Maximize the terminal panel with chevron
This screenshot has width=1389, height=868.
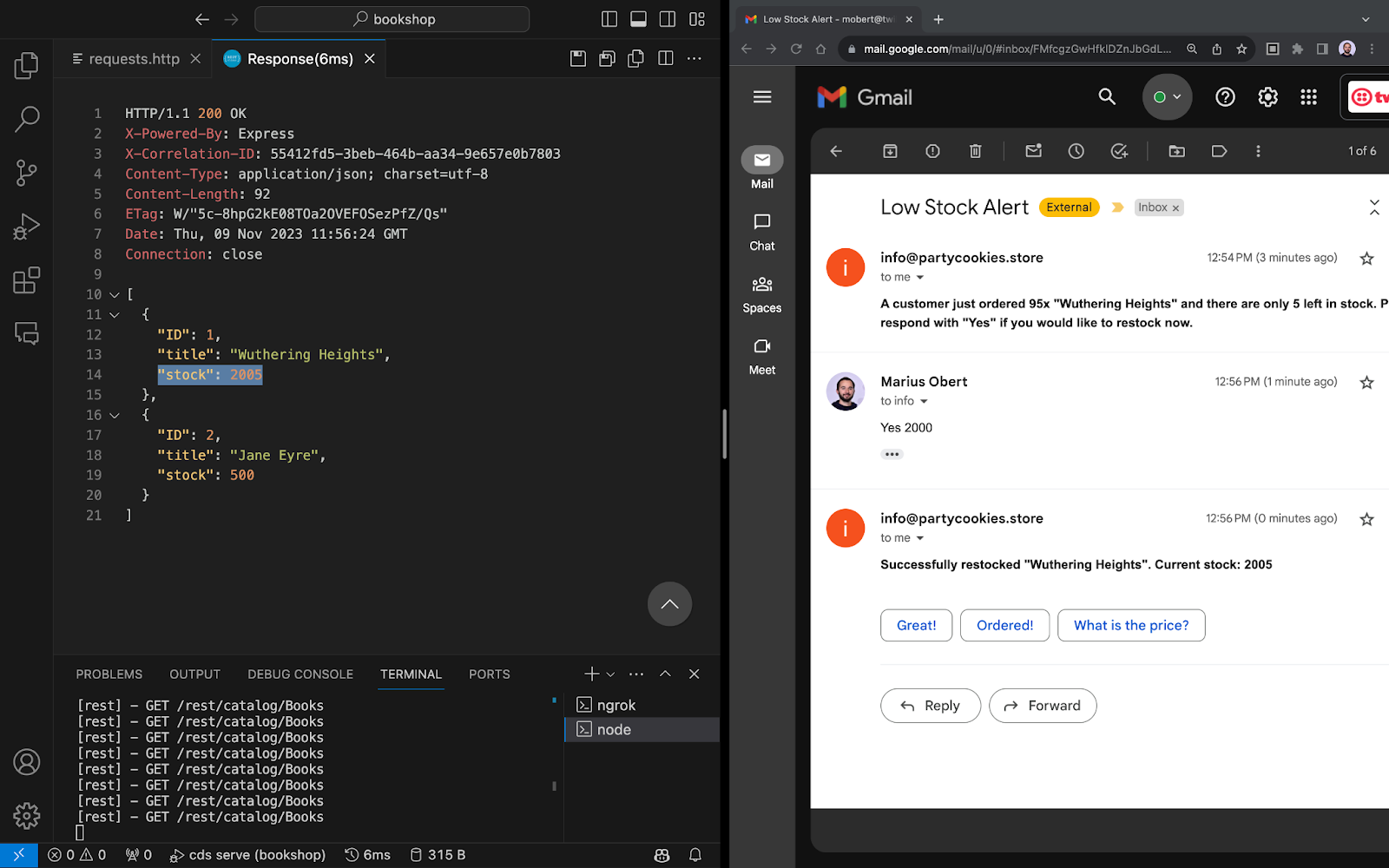click(665, 674)
